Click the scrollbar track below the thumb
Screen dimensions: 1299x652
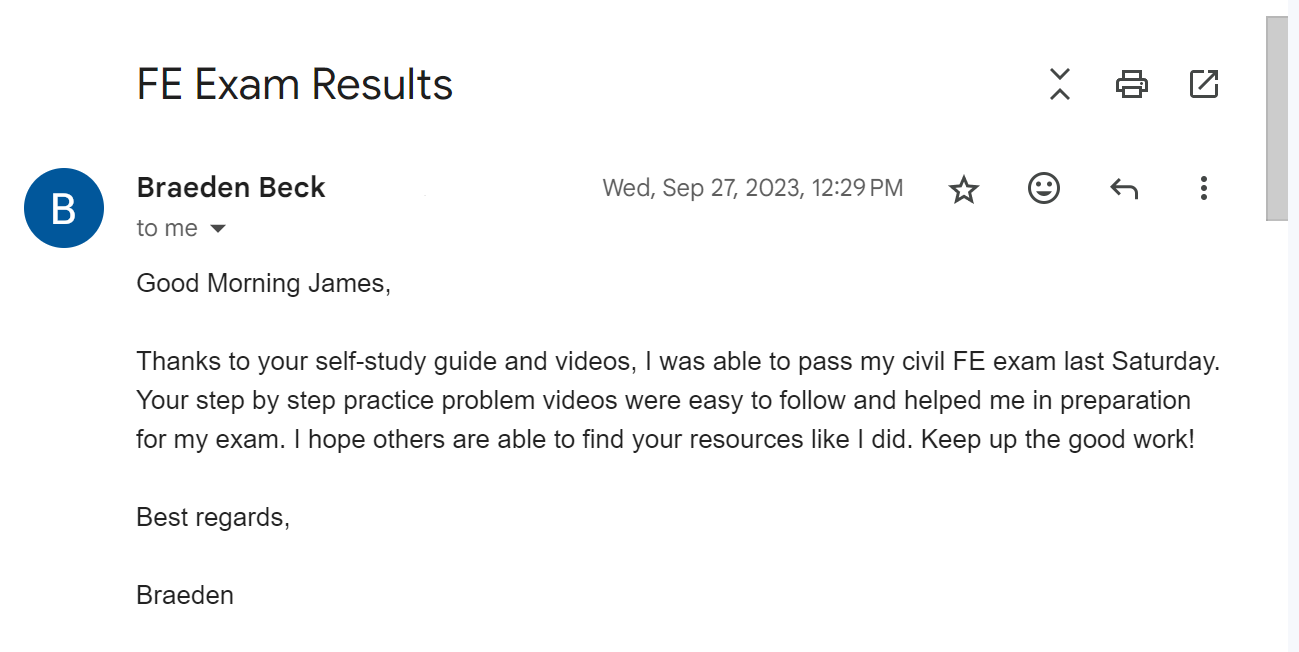coord(1278,436)
